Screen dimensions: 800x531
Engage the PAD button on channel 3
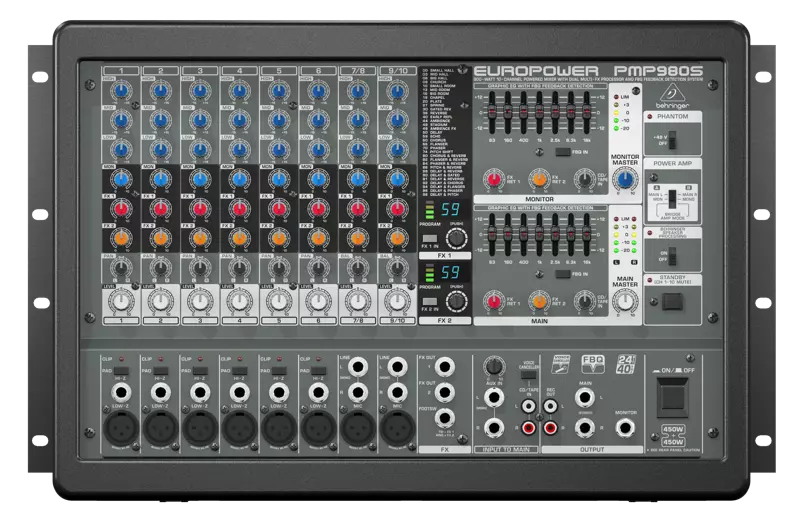(x=200, y=371)
